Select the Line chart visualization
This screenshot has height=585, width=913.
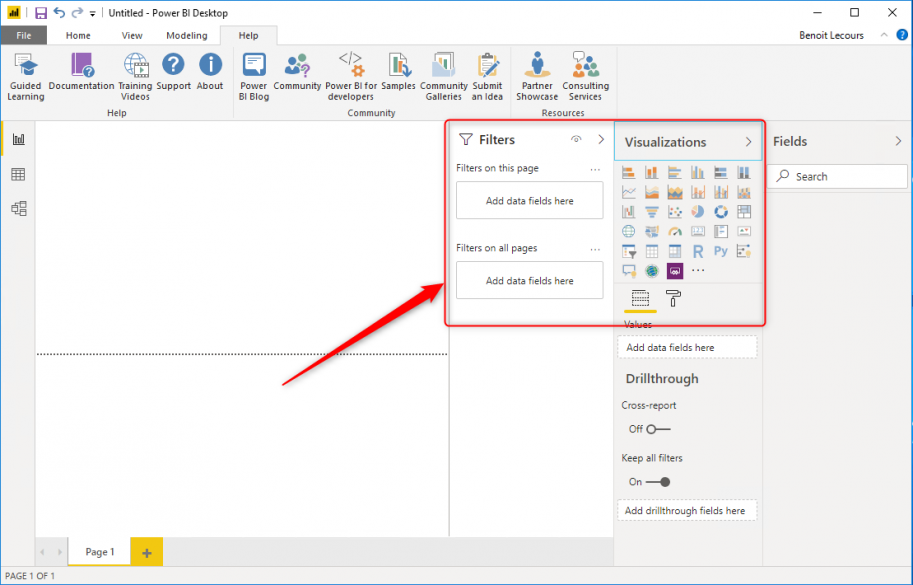[628, 190]
